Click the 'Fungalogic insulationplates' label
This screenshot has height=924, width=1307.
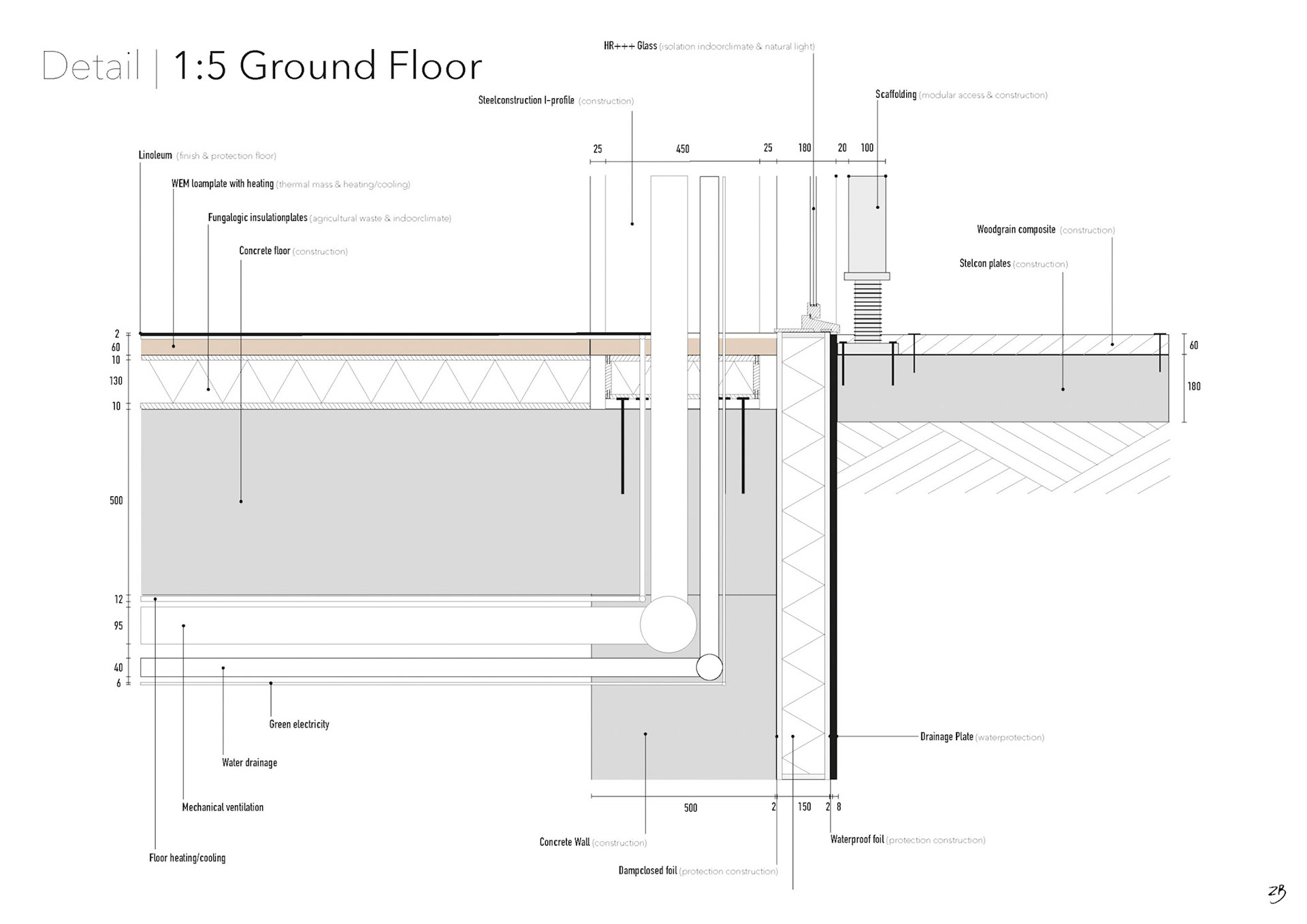click(x=257, y=218)
